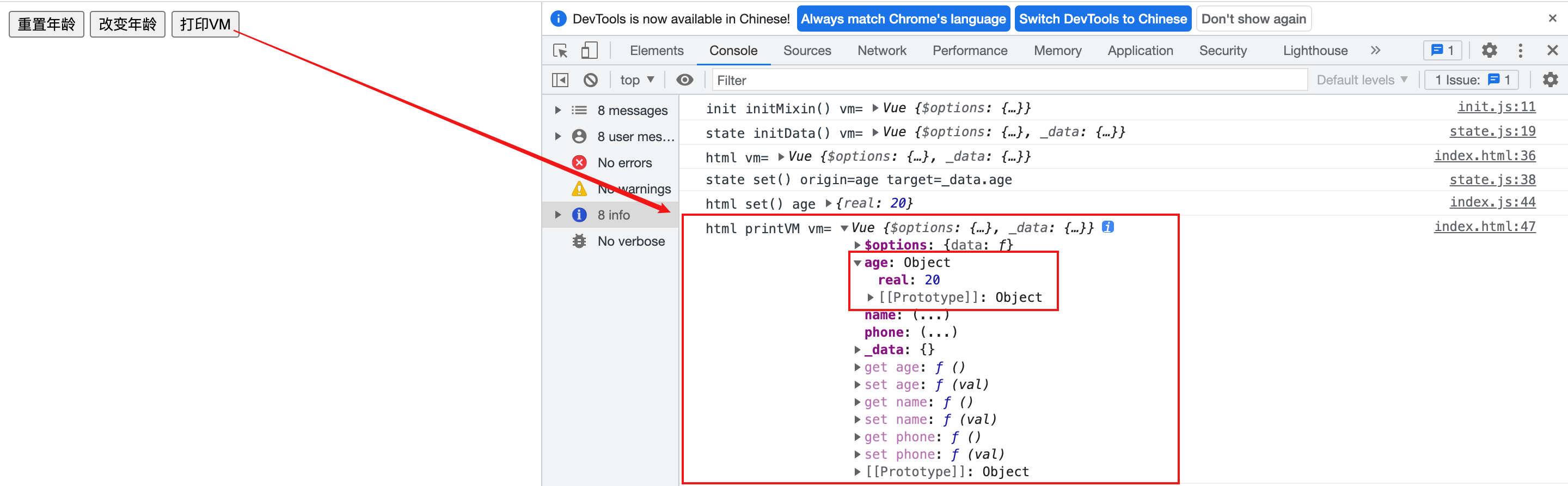Open console settings gear icon
This screenshot has height=486, width=1568.
coord(1551,81)
